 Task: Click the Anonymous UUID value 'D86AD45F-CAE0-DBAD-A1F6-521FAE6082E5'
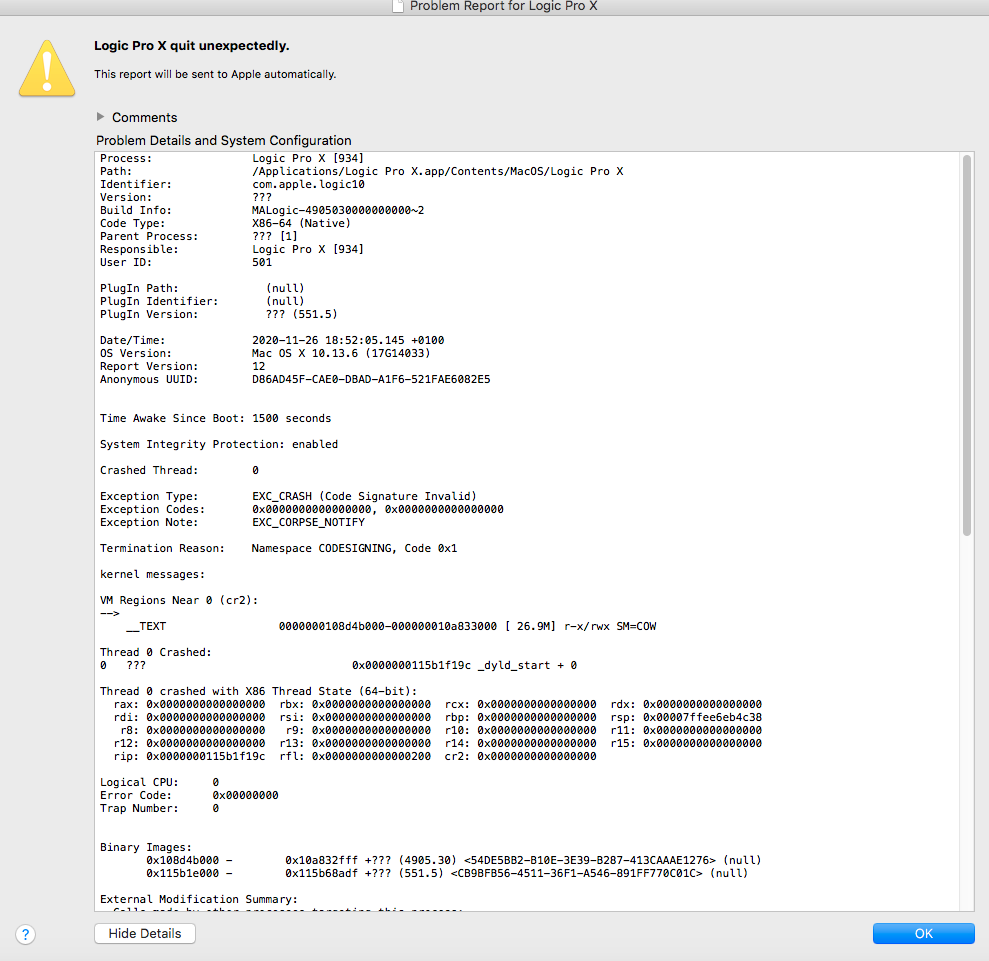point(371,379)
